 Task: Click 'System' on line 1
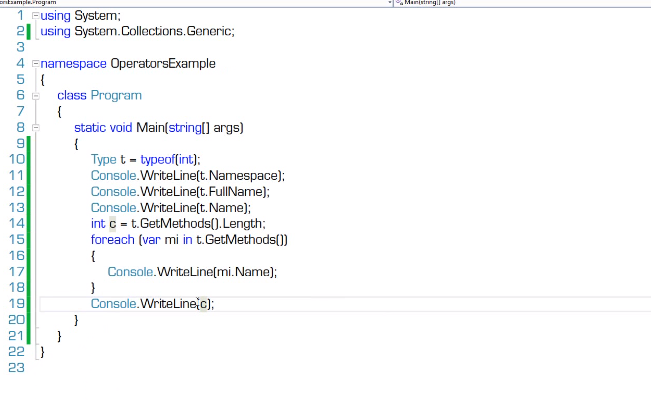[95, 16]
